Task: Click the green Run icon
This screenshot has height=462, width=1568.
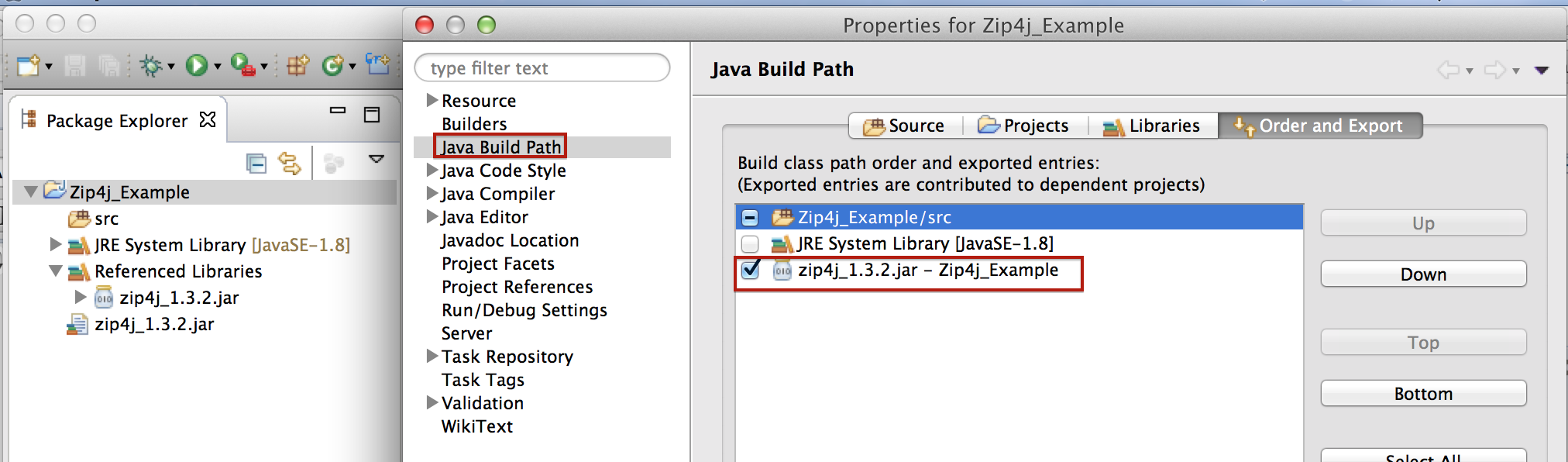Action: coord(197,66)
